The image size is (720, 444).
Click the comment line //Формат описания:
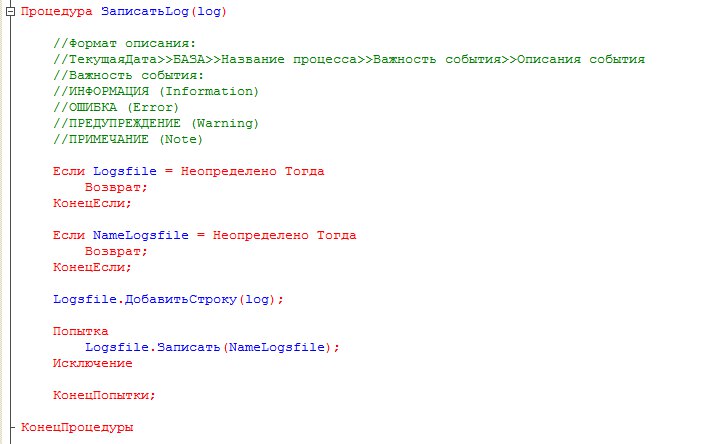(x=124, y=44)
